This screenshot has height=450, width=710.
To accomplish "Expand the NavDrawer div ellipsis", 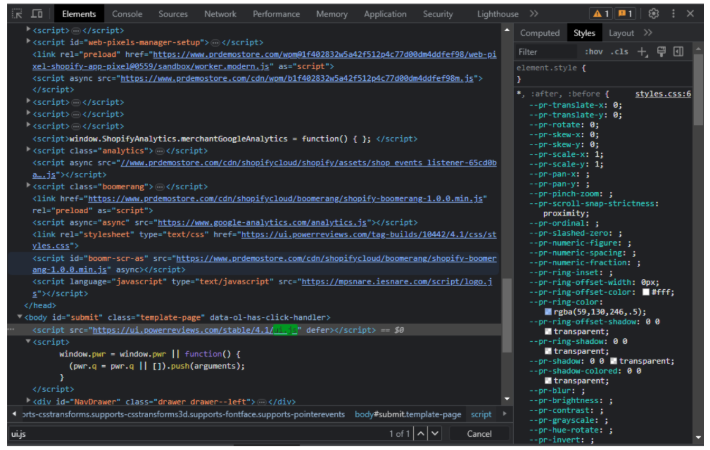I will 261,402.
